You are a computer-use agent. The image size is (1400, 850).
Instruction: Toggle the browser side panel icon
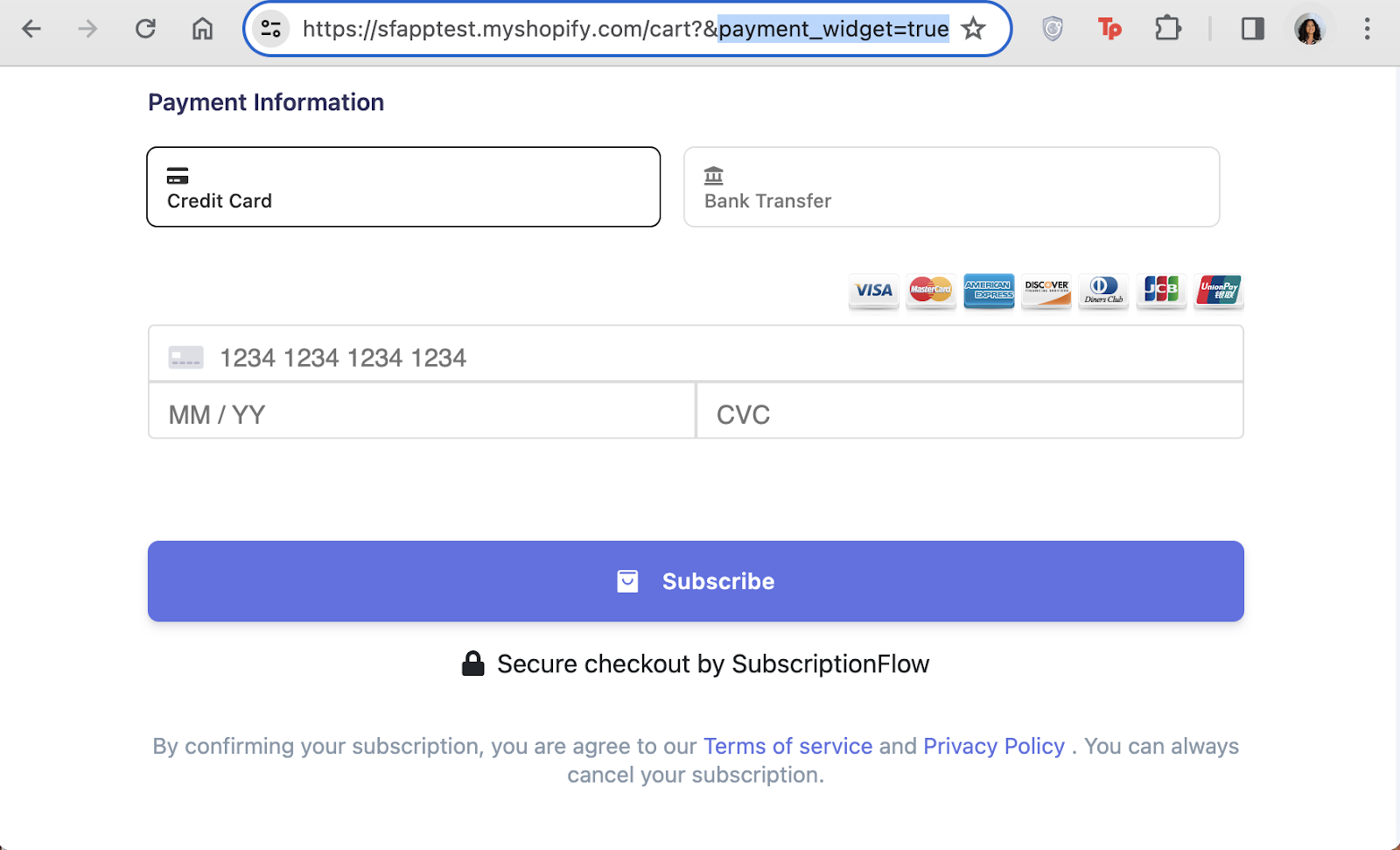coord(1252,29)
